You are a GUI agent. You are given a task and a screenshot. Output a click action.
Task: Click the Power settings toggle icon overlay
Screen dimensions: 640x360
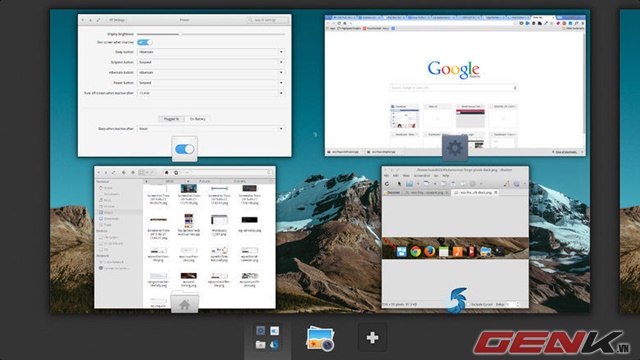184,149
